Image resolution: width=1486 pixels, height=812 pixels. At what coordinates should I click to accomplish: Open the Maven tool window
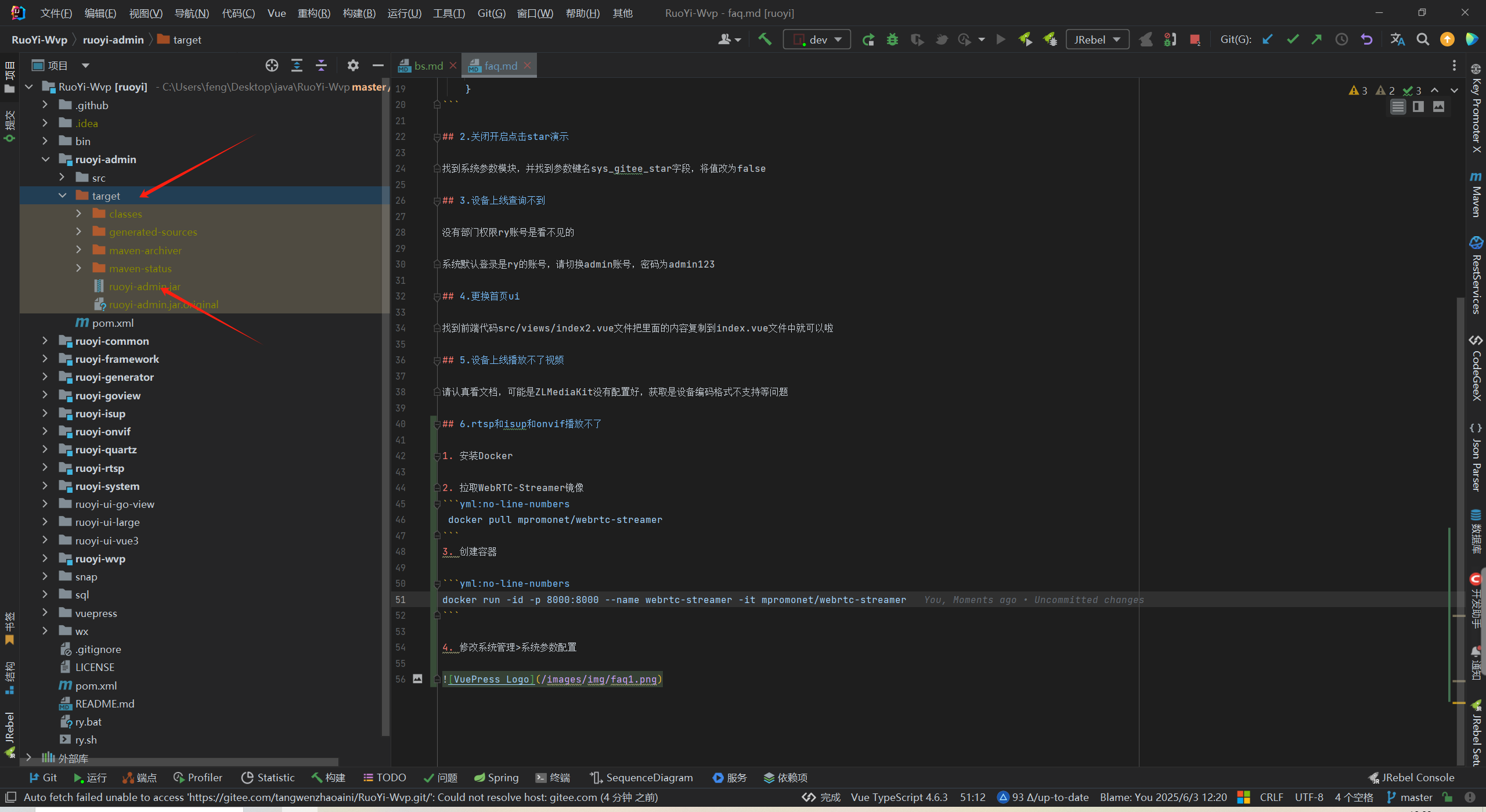(x=1475, y=194)
